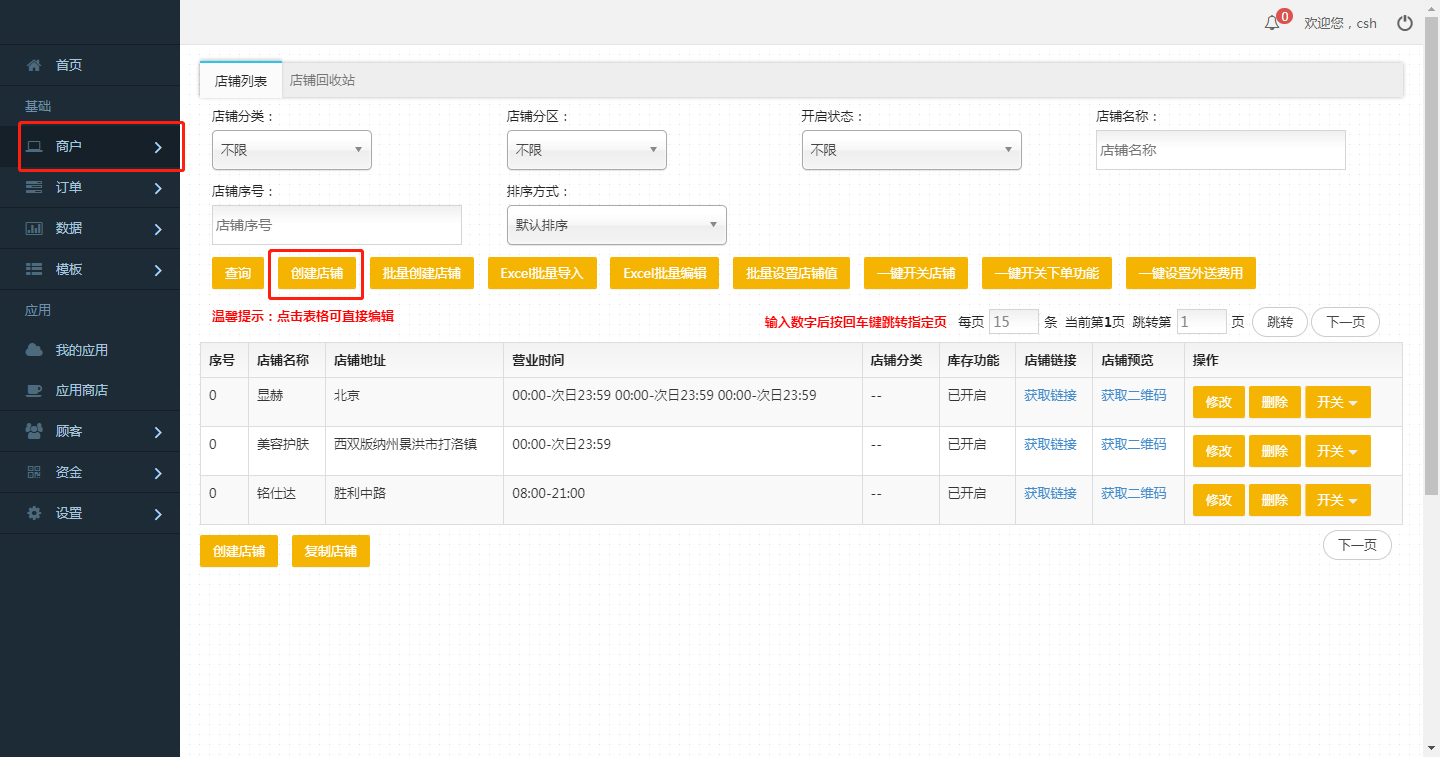Click 获取二维码 link for 美容护肤
This screenshot has width=1440, height=757.
click(1133, 444)
